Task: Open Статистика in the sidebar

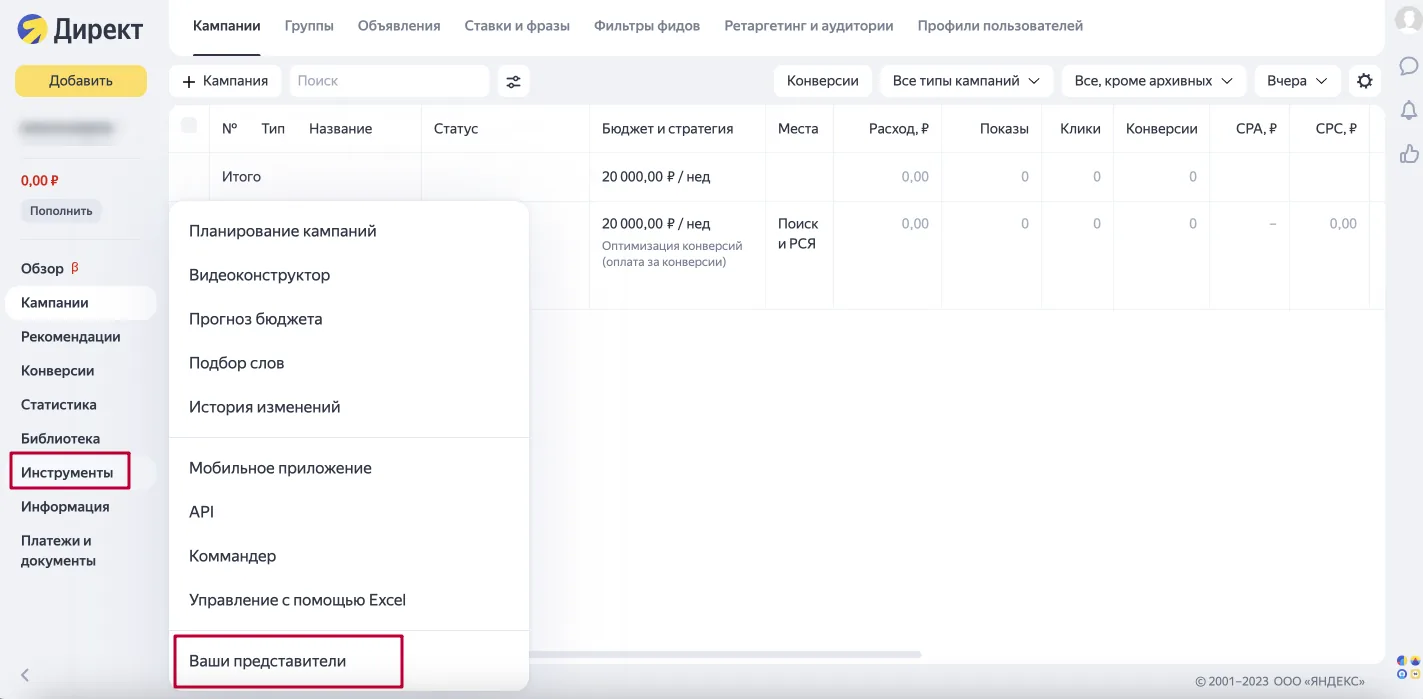Action: (x=59, y=405)
